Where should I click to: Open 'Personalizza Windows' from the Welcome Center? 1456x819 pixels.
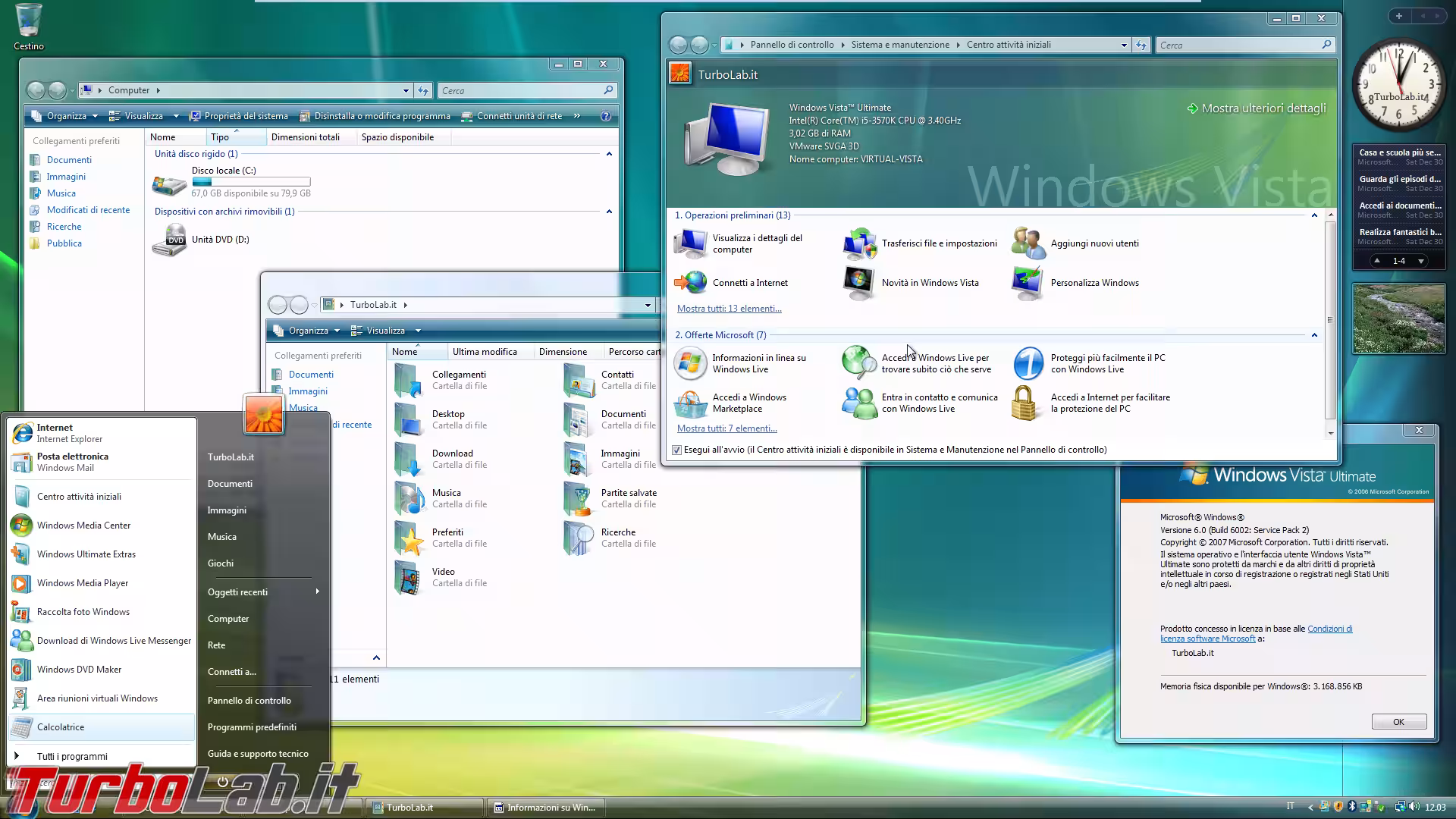click(x=1028, y=283)
